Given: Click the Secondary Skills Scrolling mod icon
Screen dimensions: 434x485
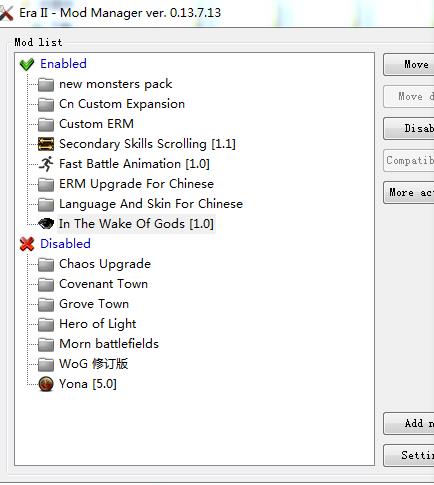Looking at the screenshot, I should point(46,144).
